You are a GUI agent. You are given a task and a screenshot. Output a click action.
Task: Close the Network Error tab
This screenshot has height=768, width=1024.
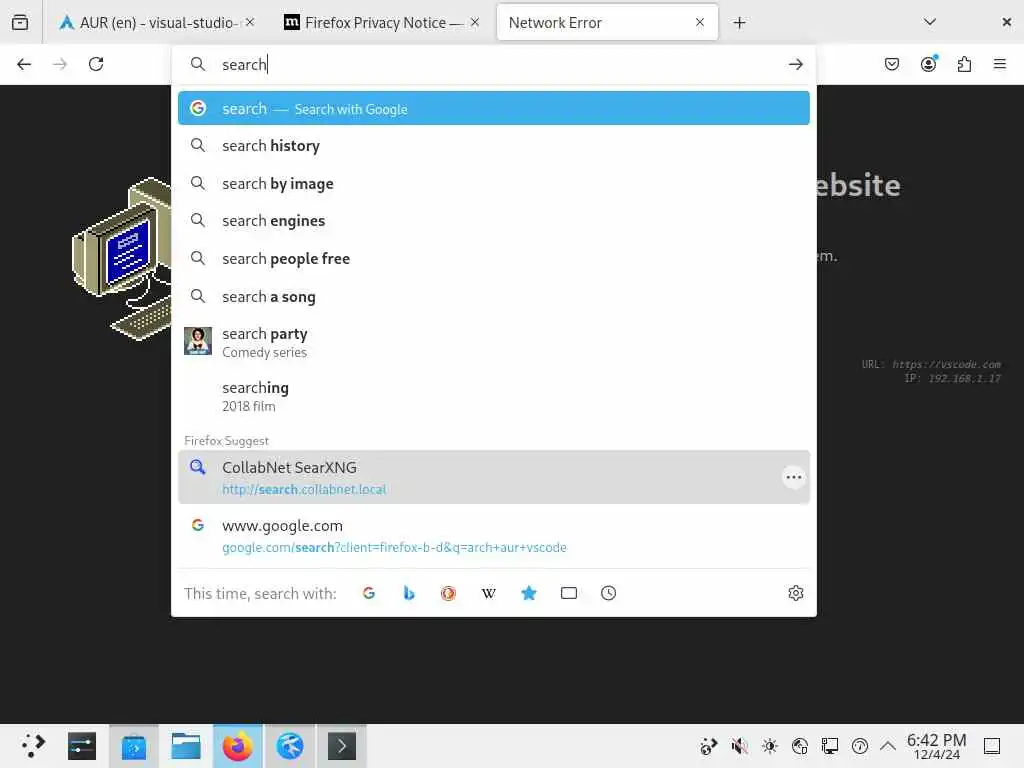699,22
